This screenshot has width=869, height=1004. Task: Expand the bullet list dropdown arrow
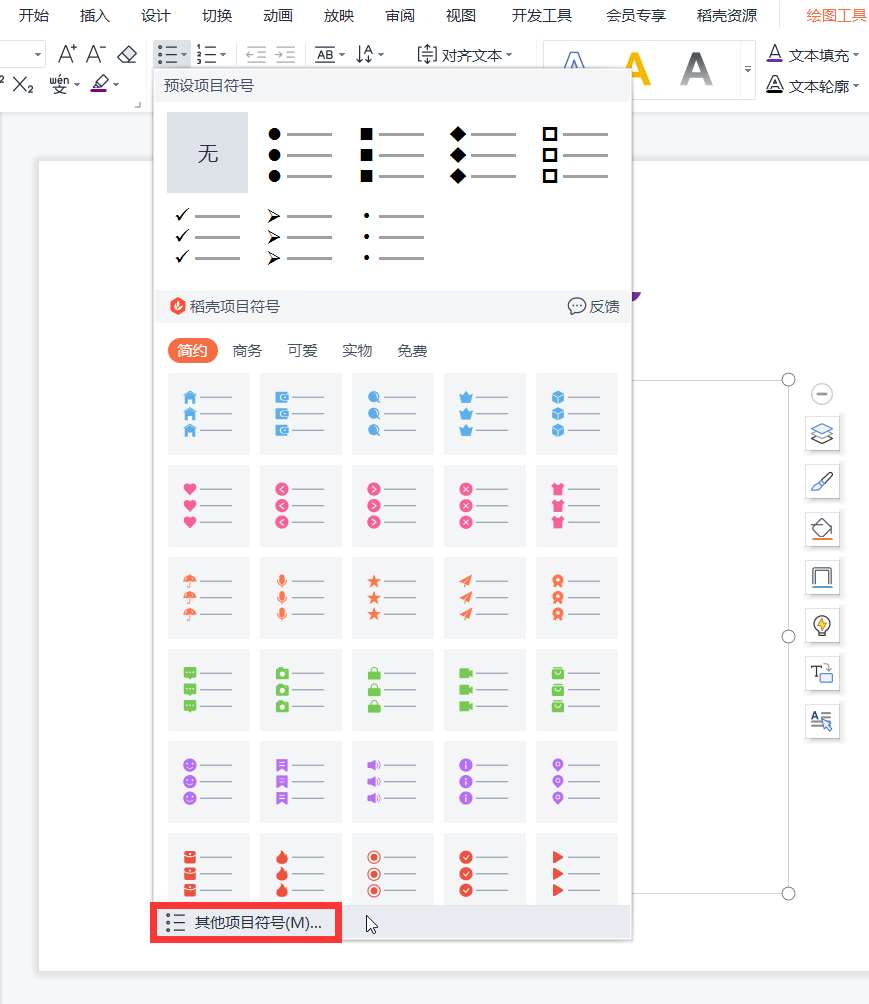(x=184, y=55)
